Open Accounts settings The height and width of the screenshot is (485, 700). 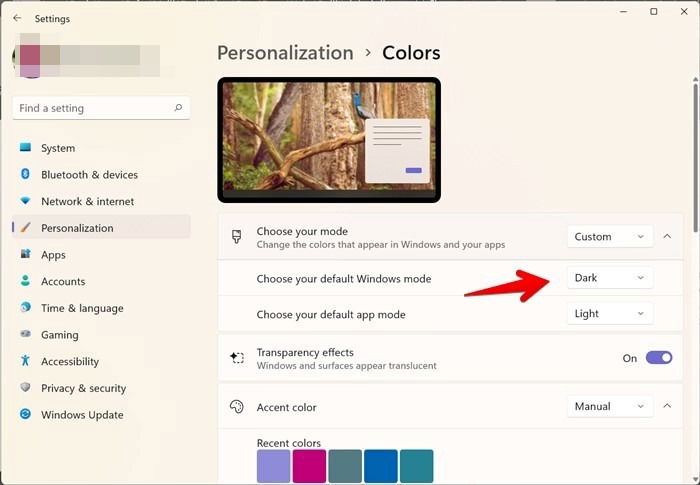coord(102,281)
